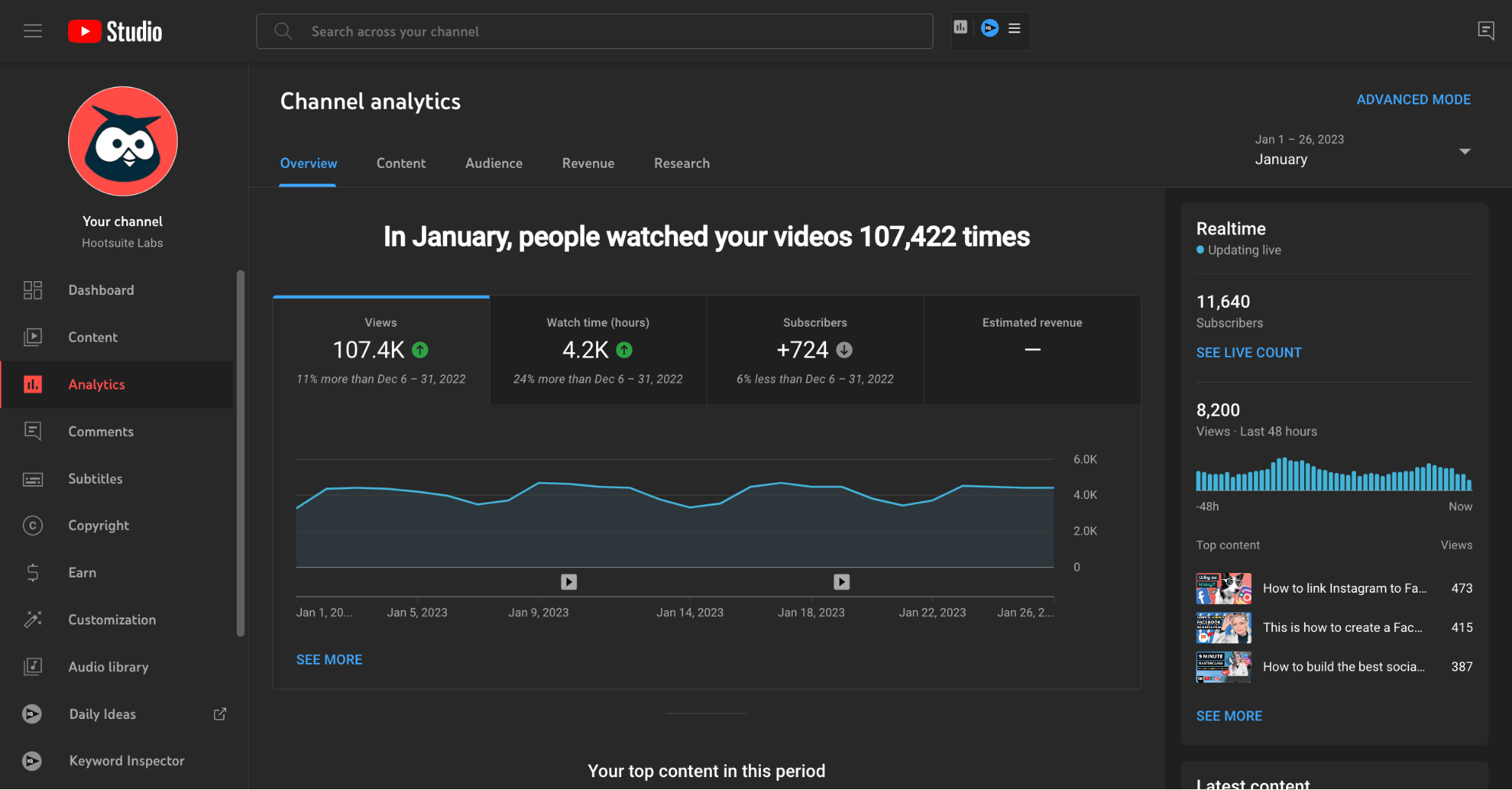Open the Revenue analytics tab

(x=588, y=163)
